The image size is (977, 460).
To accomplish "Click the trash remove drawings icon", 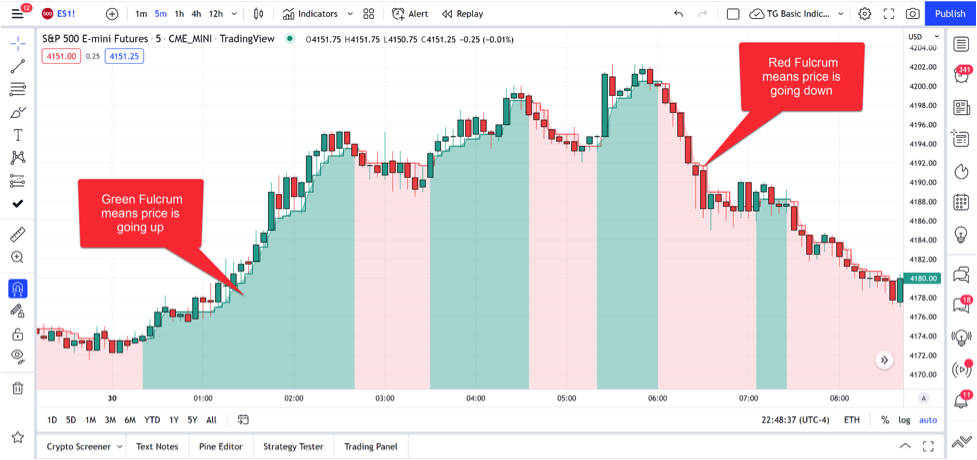I will tap(18, 388).
